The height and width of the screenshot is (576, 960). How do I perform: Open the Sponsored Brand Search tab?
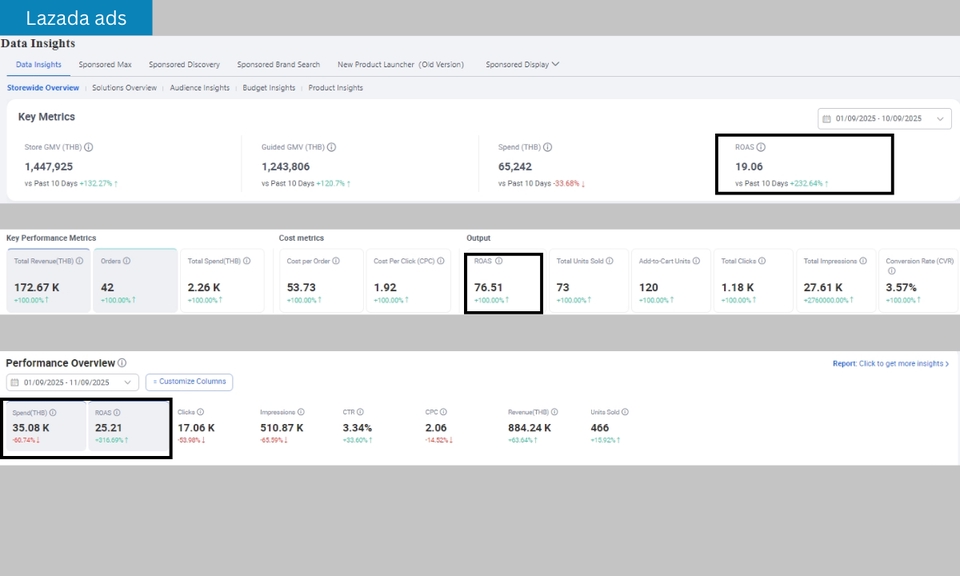pyautogui.click(x=278, y=65)
